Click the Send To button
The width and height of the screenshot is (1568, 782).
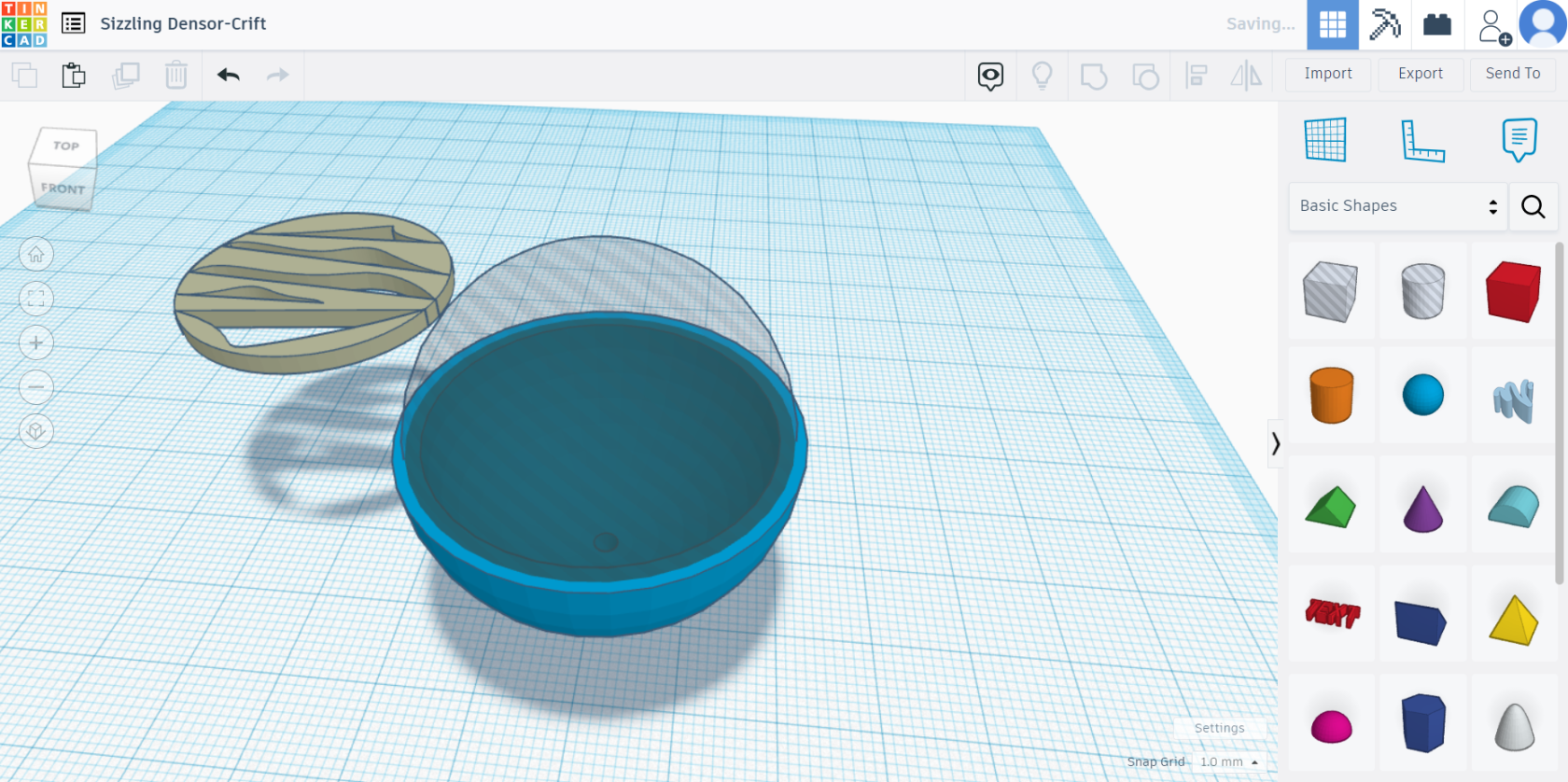(x=1513, y=74)
